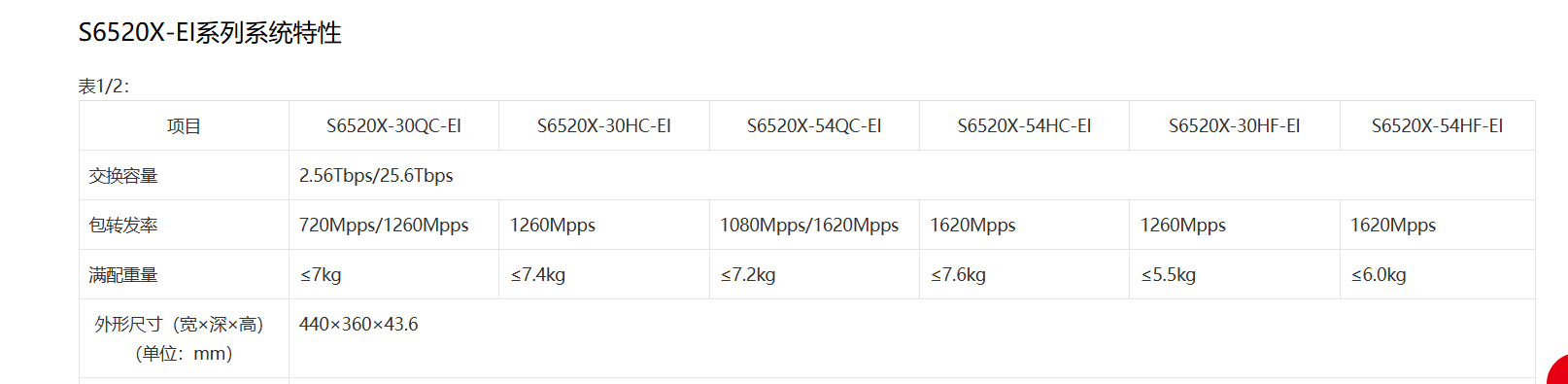Click the 满配重量 row label
The width and height of the screenshot is (1568, 384).
click(184, 274)
